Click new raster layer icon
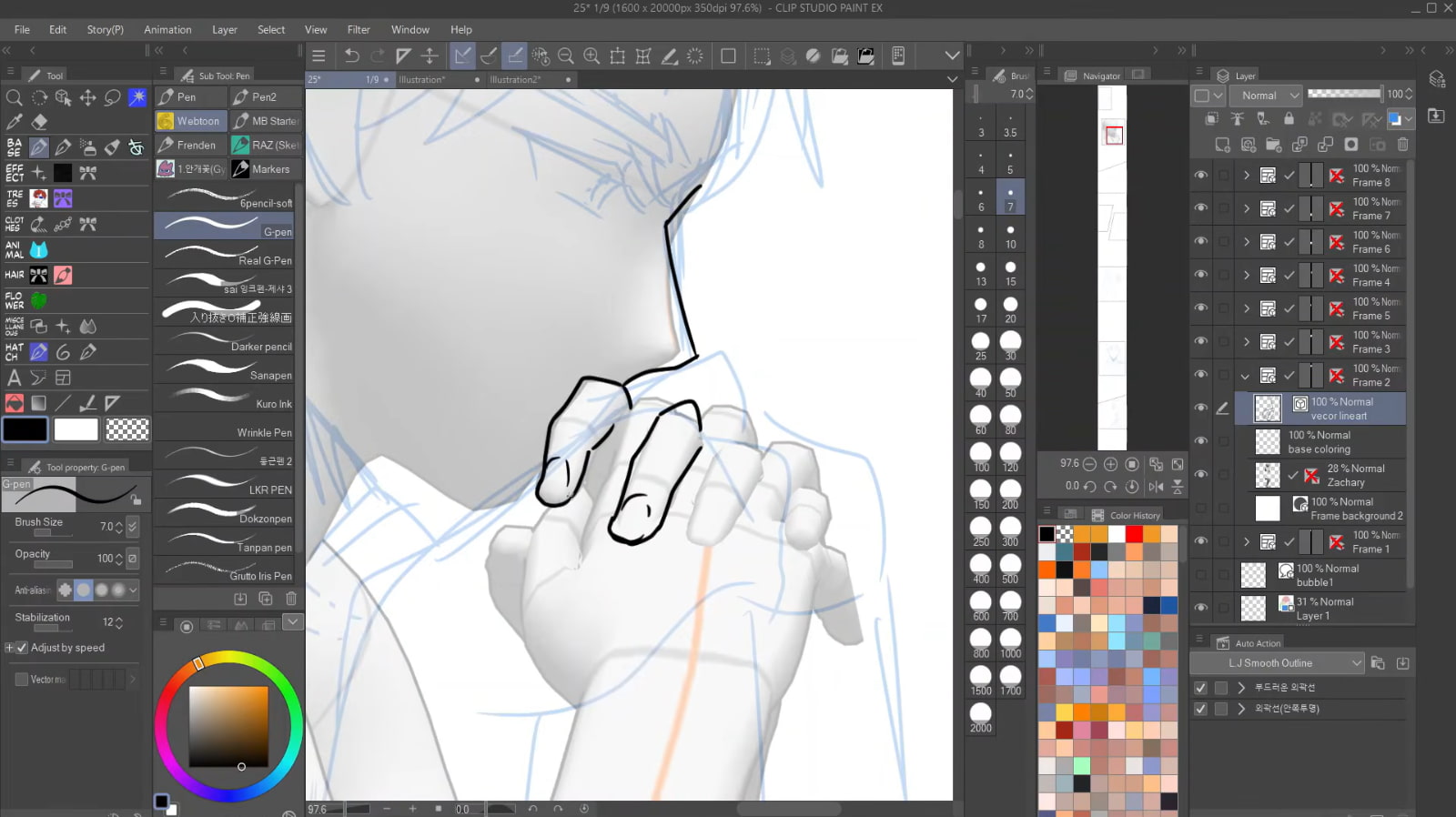This screenshot has height=817, width=1456. (1222, 145)
